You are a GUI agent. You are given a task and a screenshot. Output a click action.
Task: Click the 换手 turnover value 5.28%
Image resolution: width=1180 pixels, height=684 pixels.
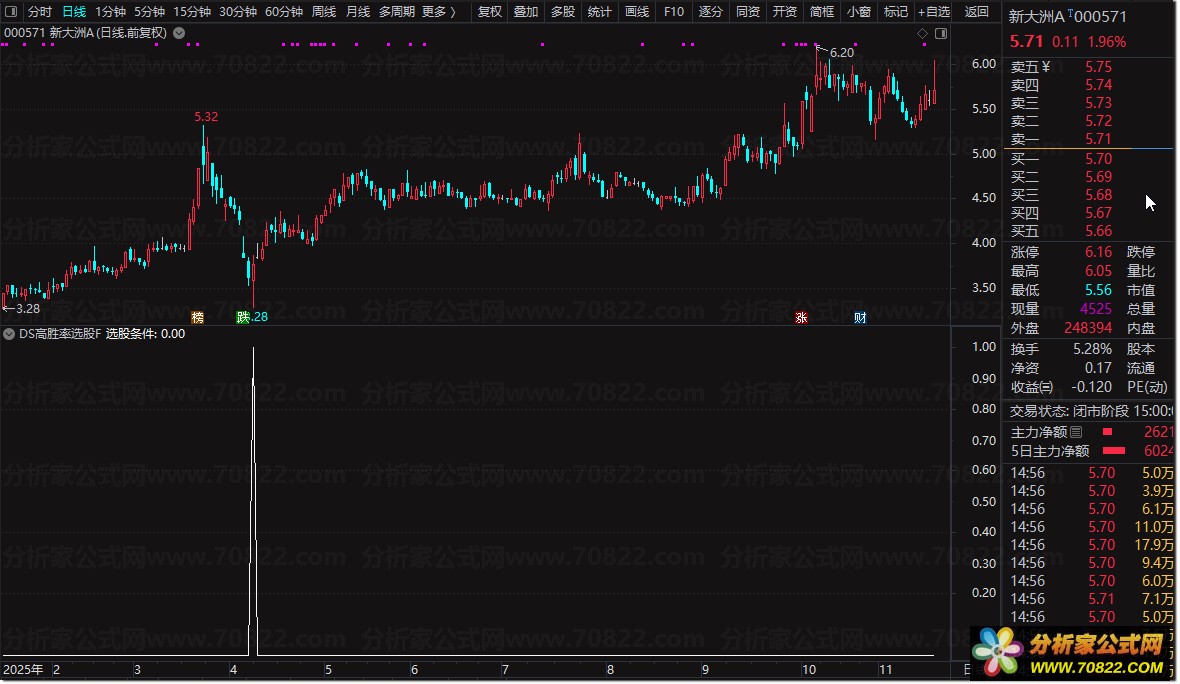click(1092, 349)
